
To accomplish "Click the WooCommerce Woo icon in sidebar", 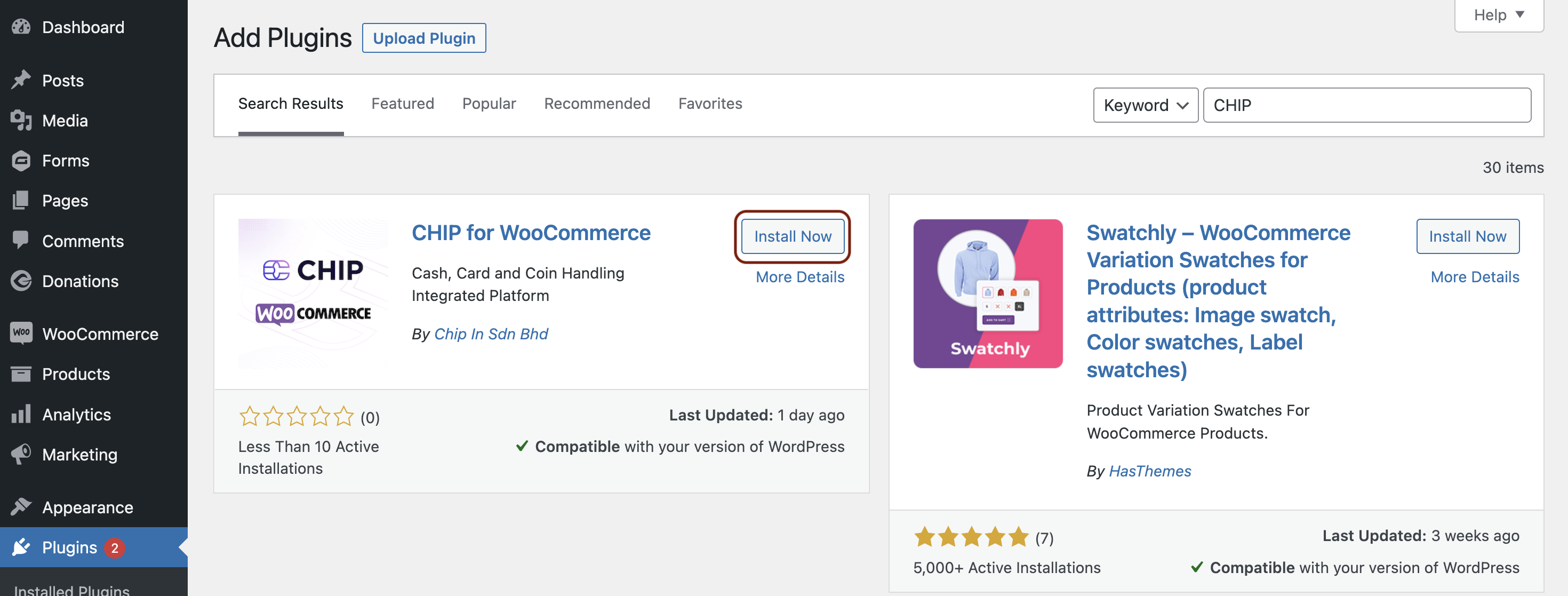I will [x=21, y=333].
